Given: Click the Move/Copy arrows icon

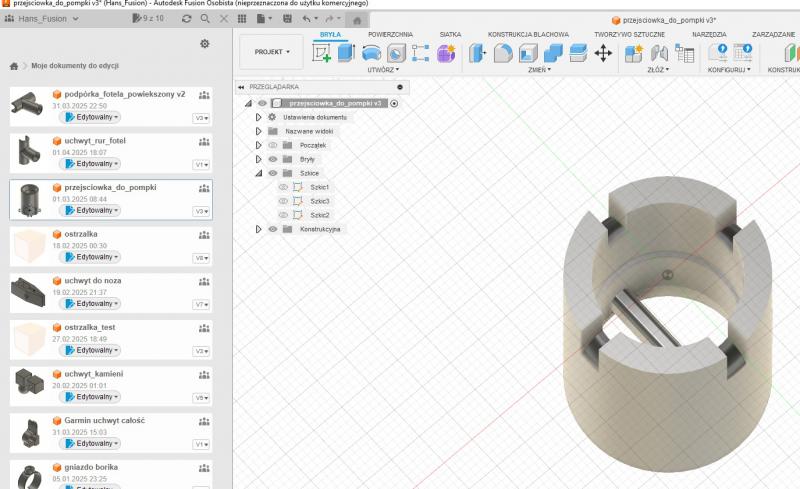Looking at the screenshot, I should (603, 54).
